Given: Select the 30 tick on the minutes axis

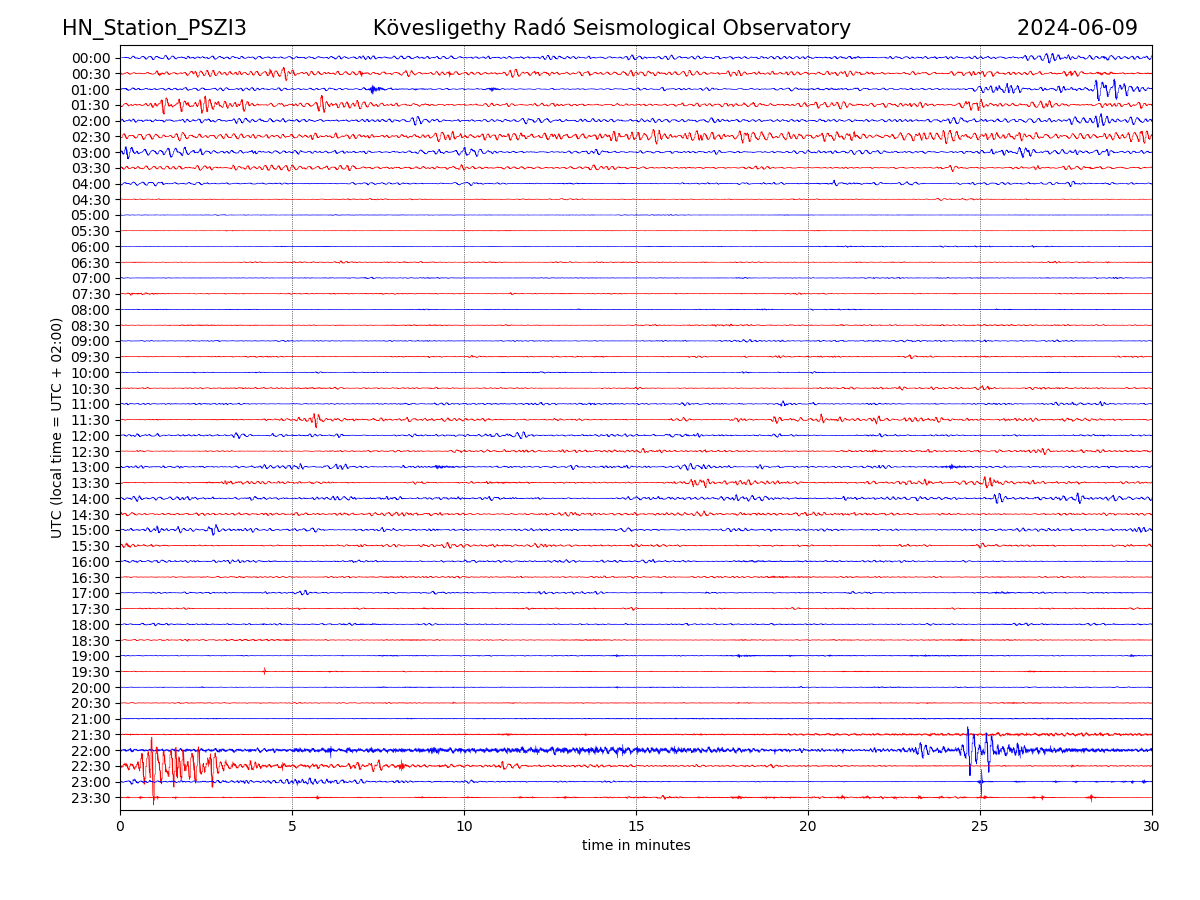Looking at the screenshot, I should click(1152, 826).
